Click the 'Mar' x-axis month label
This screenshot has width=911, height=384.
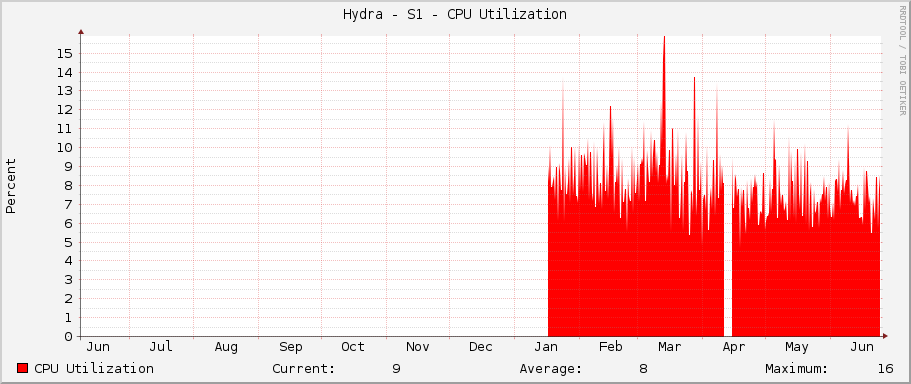(x=669, y=347)
